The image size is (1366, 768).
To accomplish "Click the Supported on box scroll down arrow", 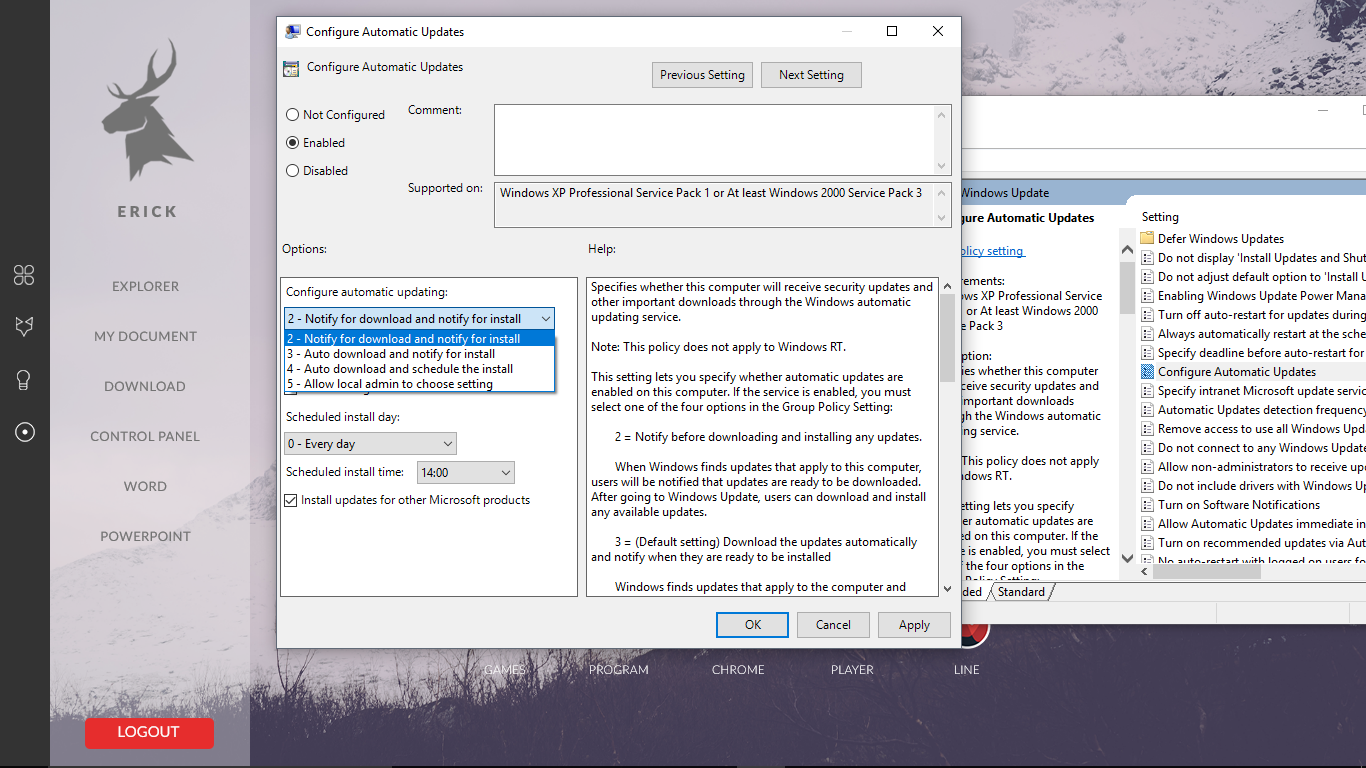I will pyautogui.click(x=942, y=217).
